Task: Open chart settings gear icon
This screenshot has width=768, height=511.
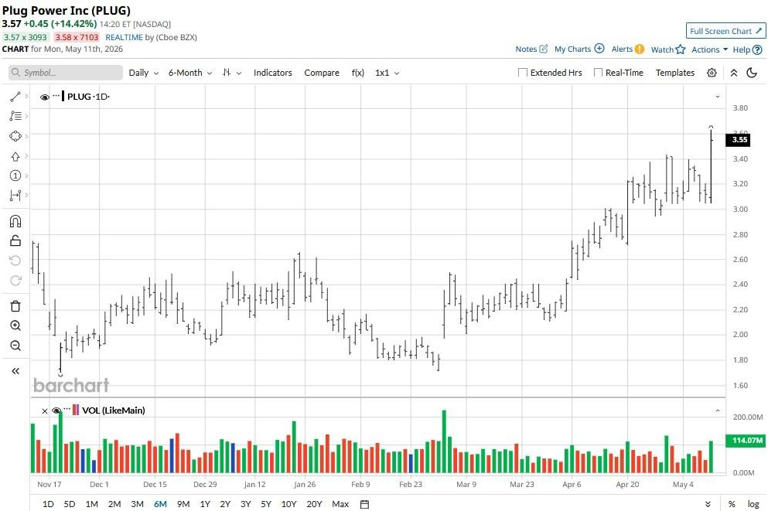Action: click(712, 73)
